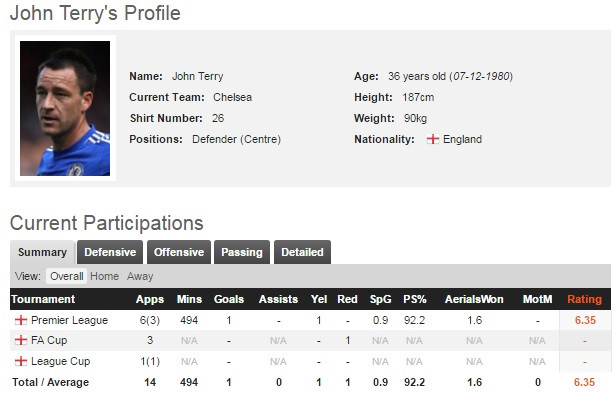
Task: Switch view to Away
Action: (140, 276)
